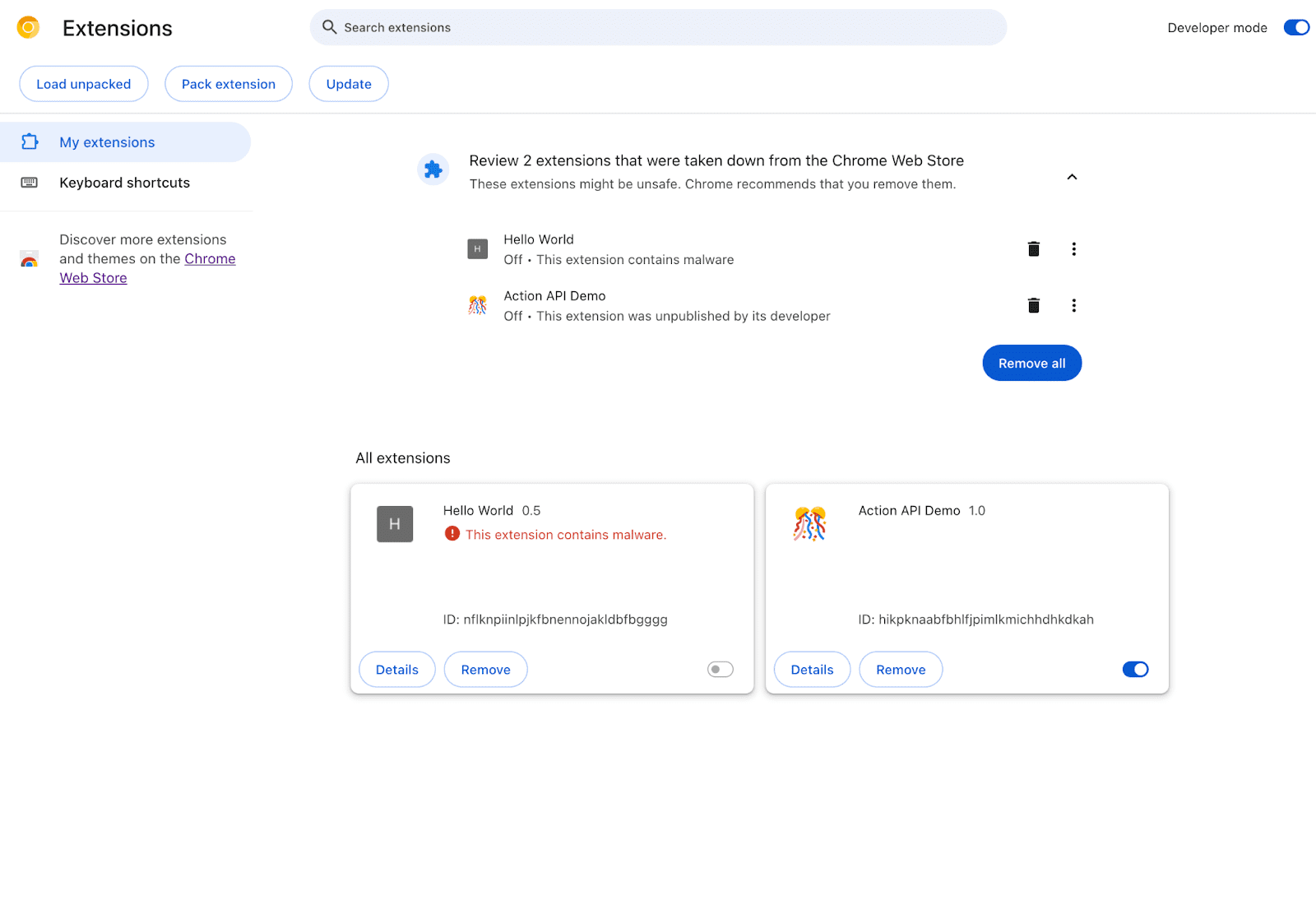Click the Action API Demo confetti icon
This screenshot has height=905, width=1316.
(x=810, y=523)
